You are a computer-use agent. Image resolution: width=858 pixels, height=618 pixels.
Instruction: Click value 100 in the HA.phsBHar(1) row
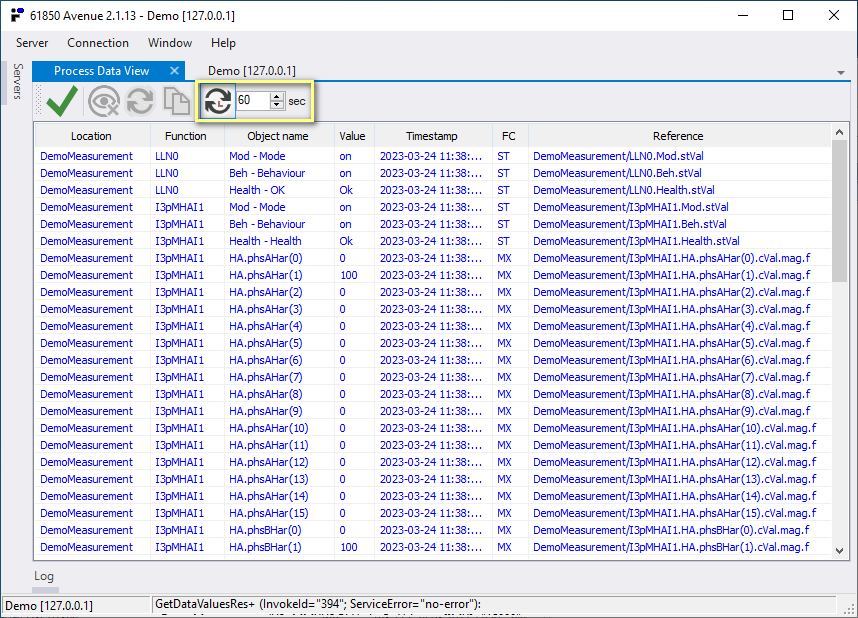349,546
